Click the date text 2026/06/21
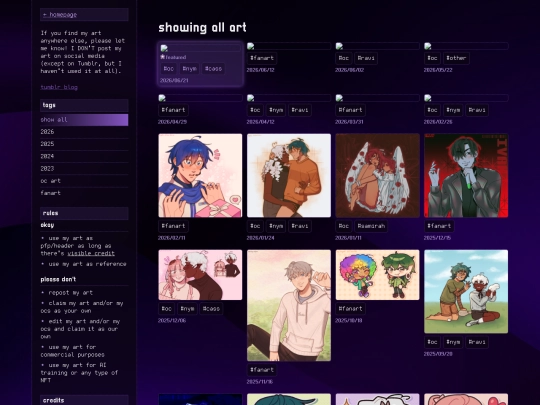Viewport: 540px width, 405px height. (x=174, y=80)
